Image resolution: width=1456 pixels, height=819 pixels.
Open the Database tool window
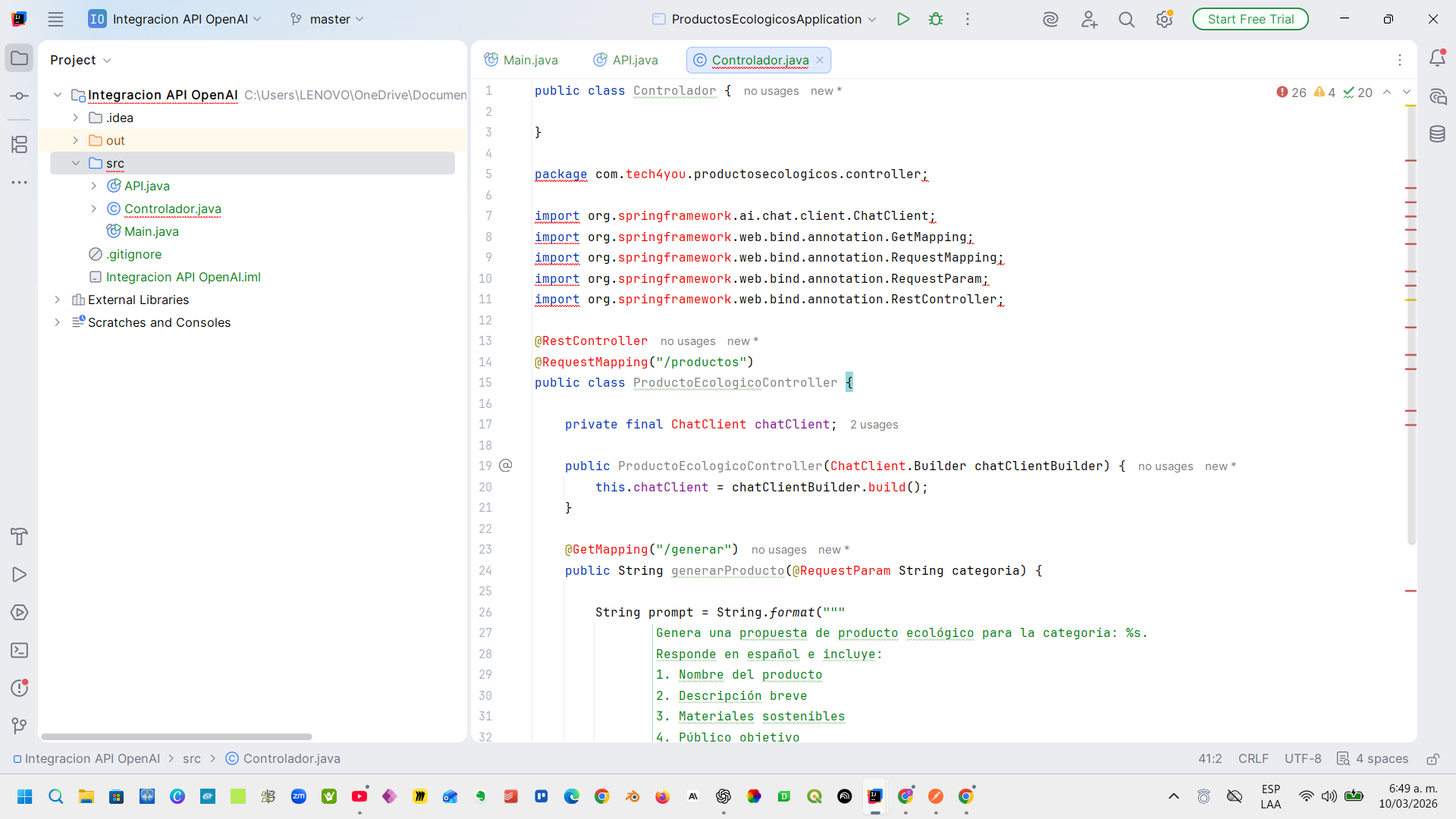pyautogui.click(x=1437, y=134)
